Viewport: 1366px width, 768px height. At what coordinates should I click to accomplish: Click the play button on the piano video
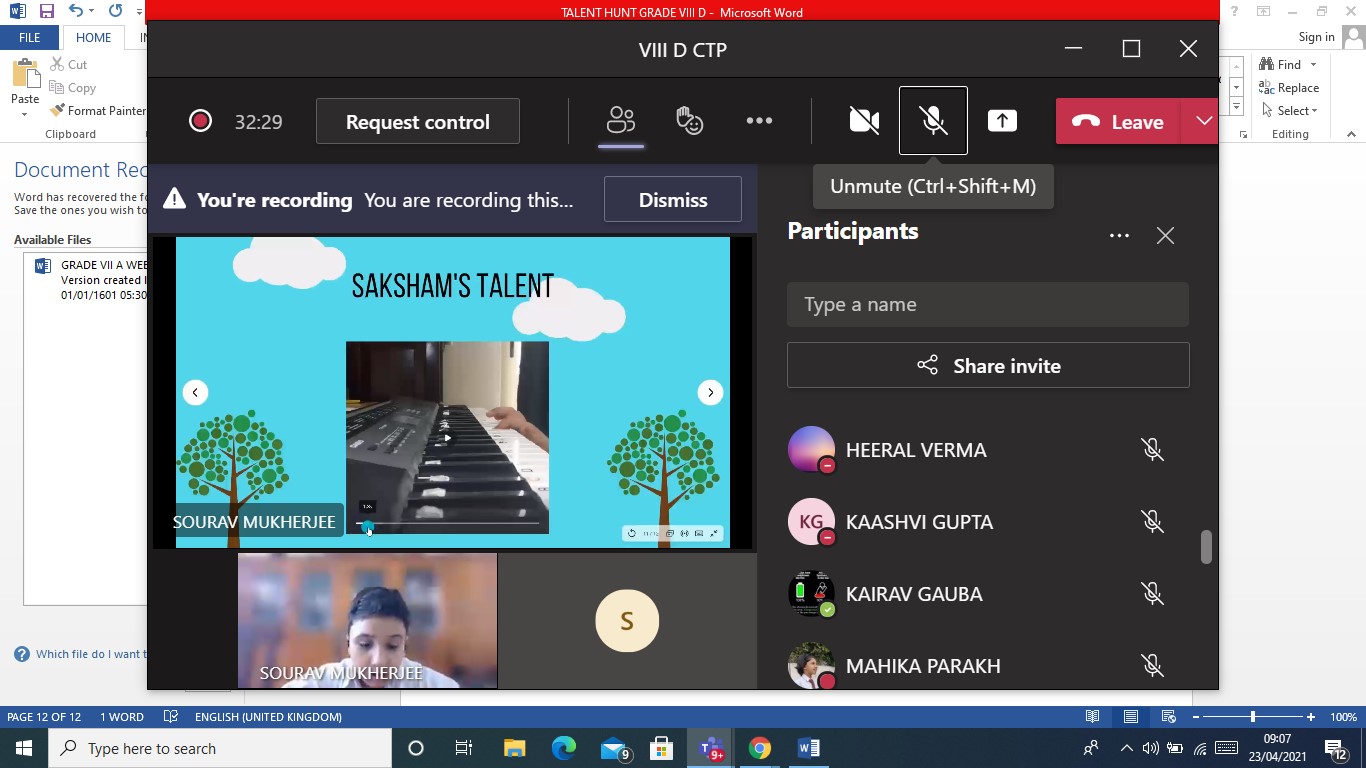447,437
